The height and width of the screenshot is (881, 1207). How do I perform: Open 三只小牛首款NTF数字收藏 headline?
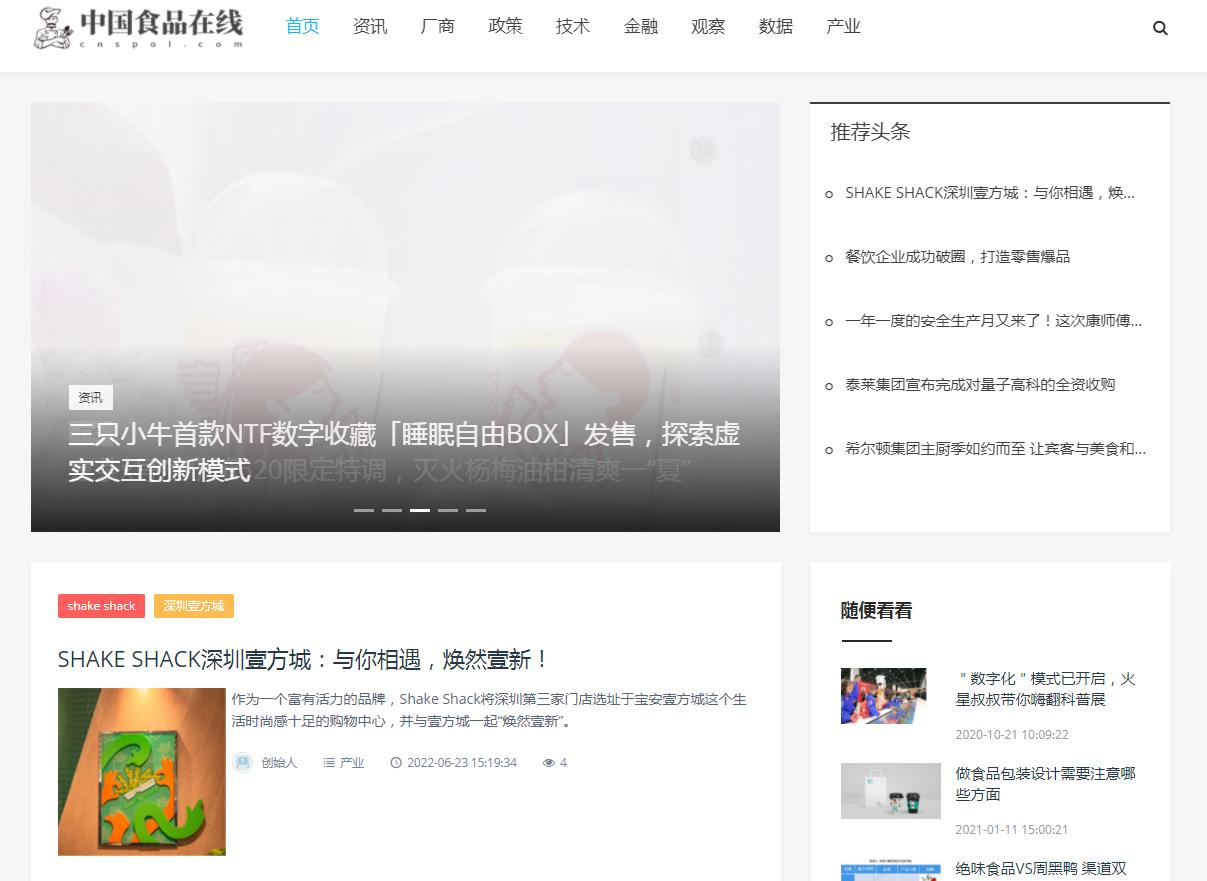405,452
